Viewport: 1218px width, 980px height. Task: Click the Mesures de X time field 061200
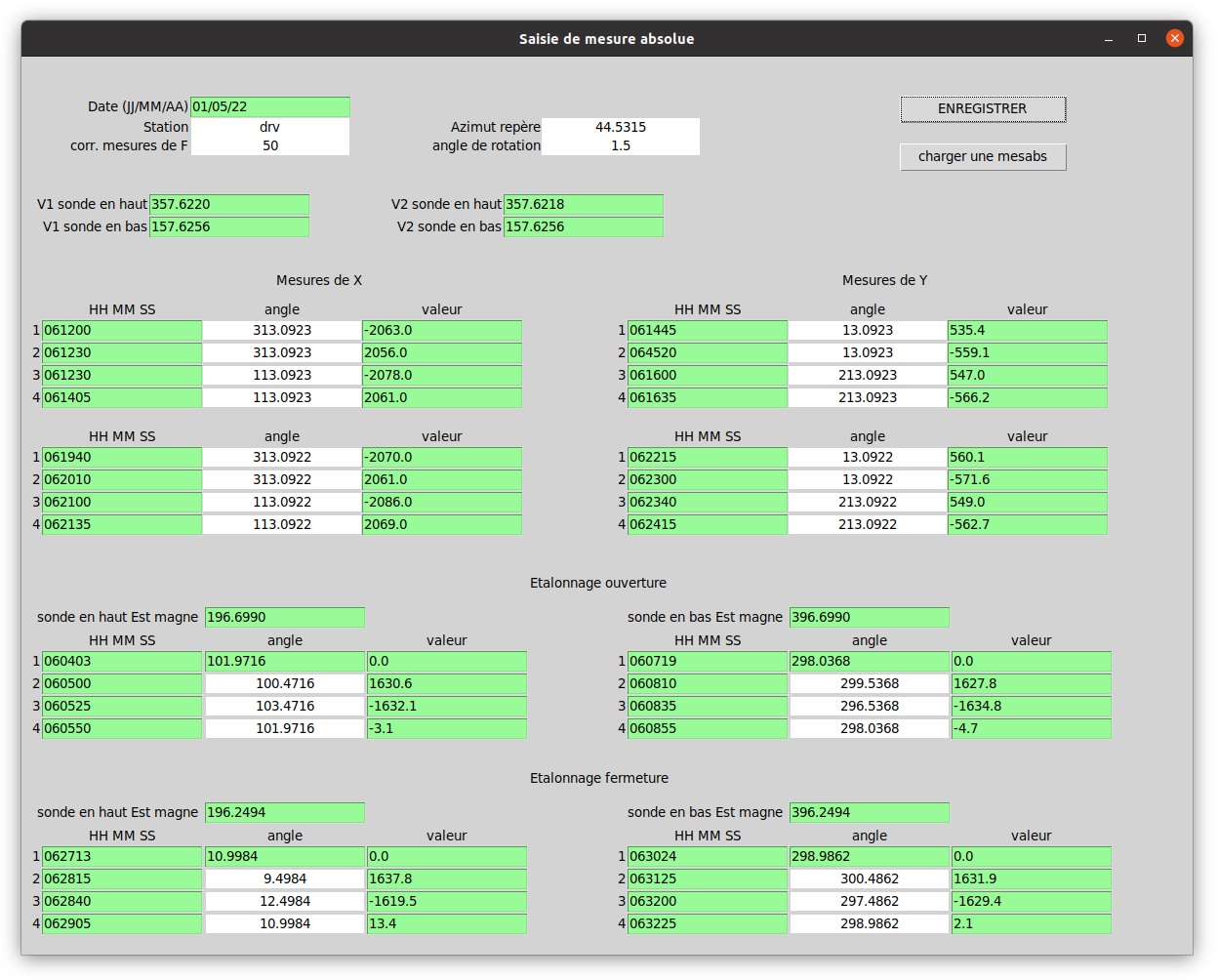[x=121, y=331]
